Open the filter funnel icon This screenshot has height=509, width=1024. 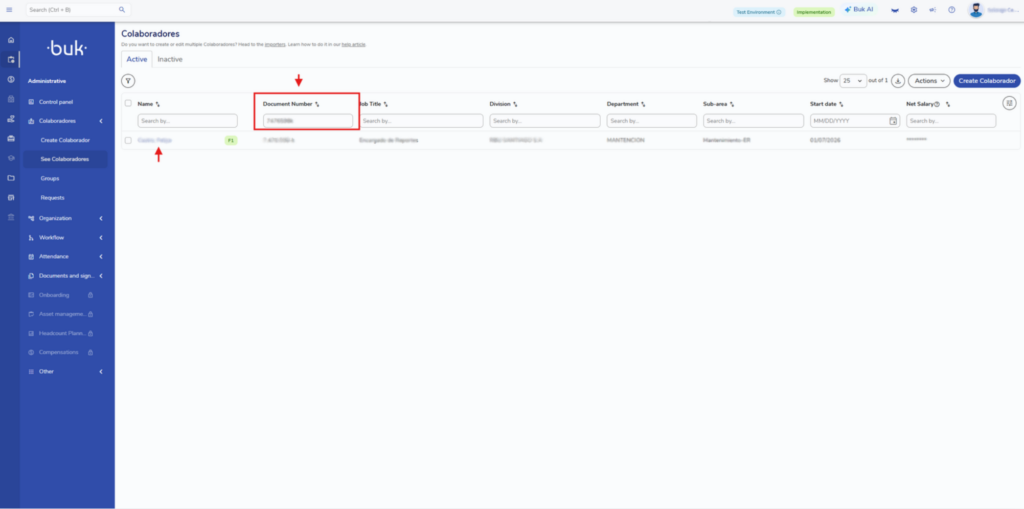tap(129, 81)
